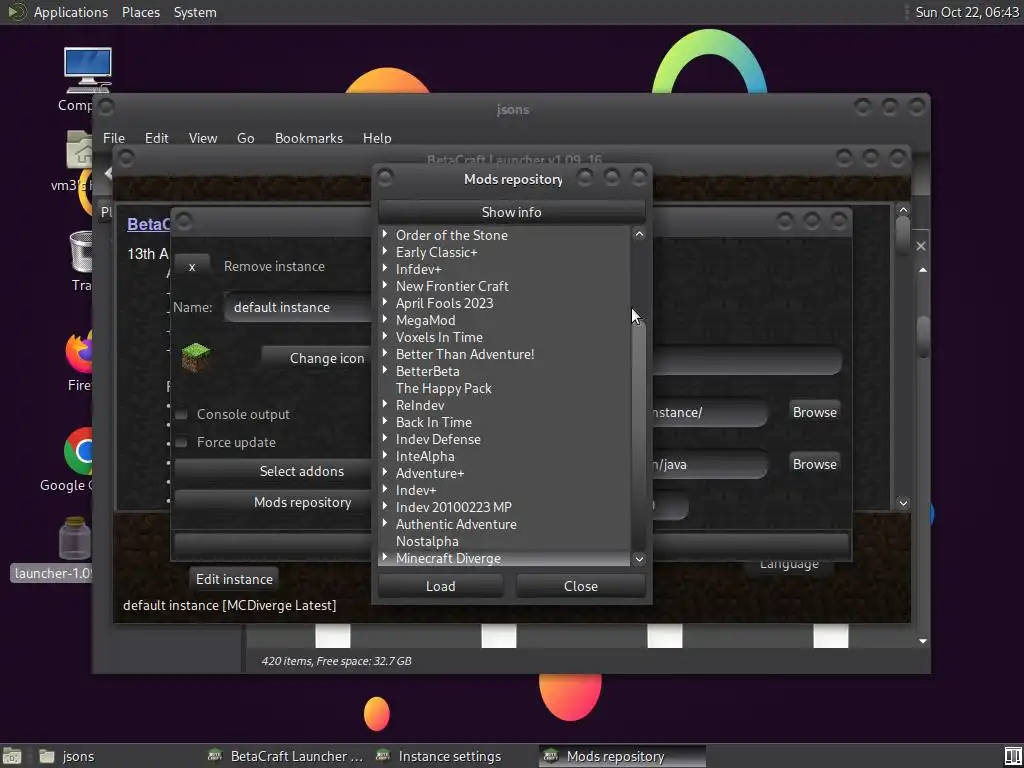Open the Places menu in top panel
The width and height of the screenshot is (1024, 768).
click(141, 12)
